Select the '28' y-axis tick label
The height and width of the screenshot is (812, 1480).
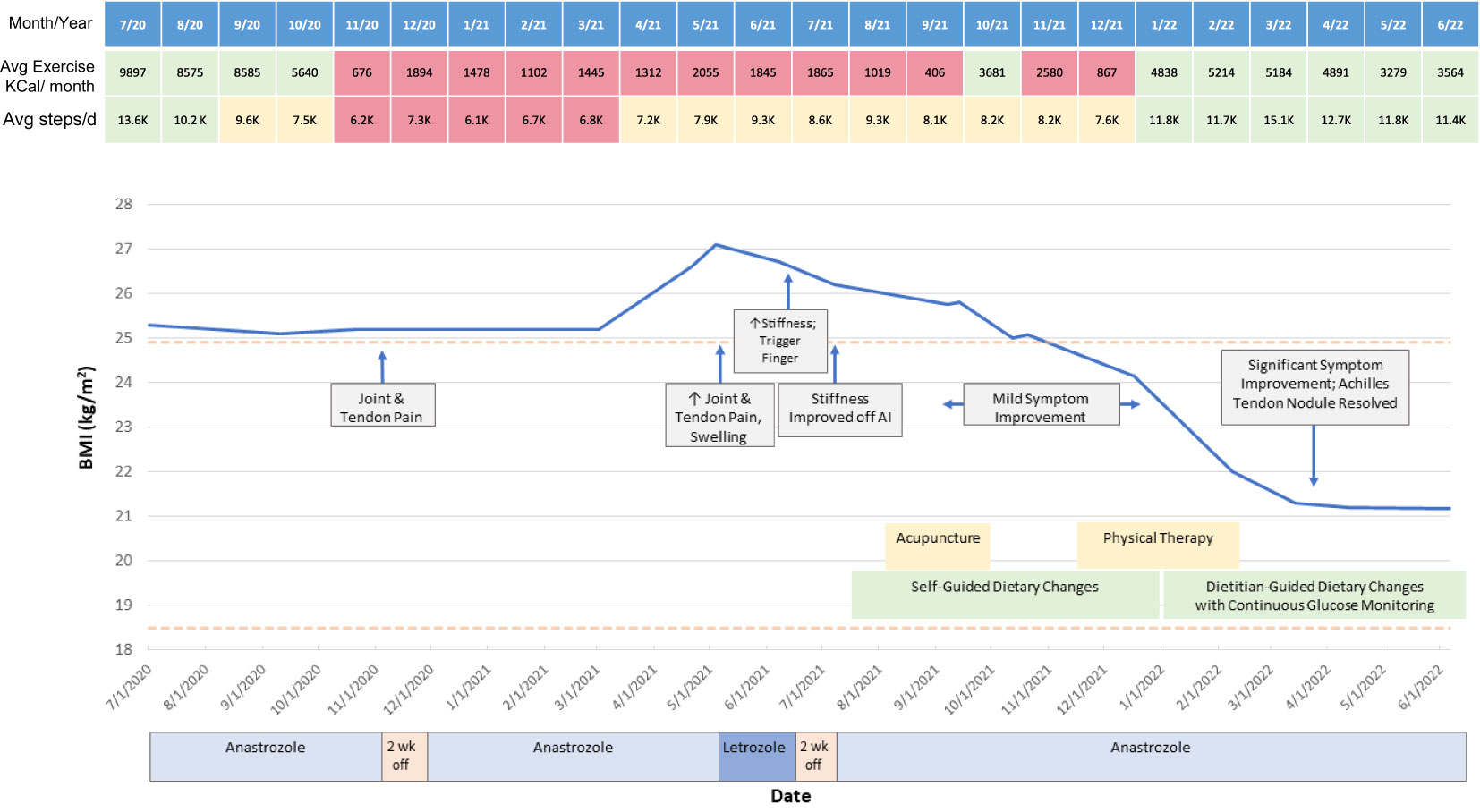pos(123,204)
